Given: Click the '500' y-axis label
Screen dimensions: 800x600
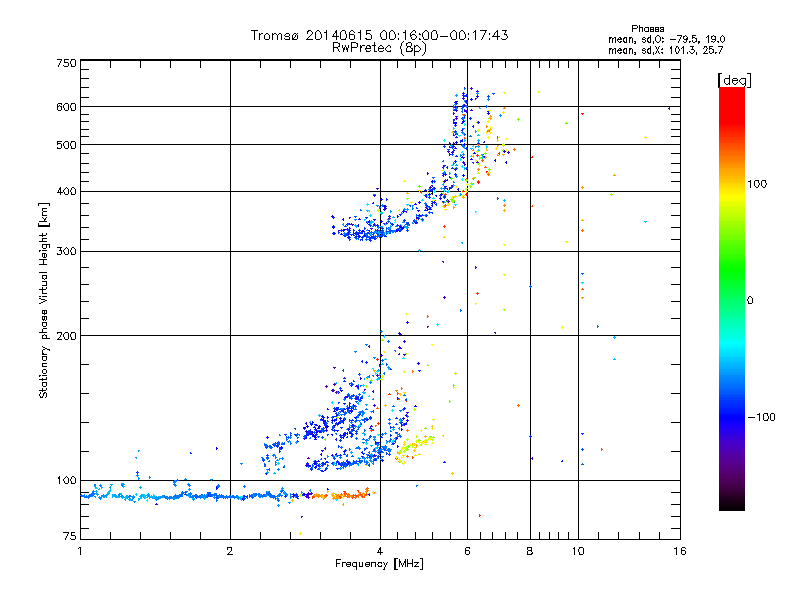Looking at the screenshot, I should tap(66, 145).
